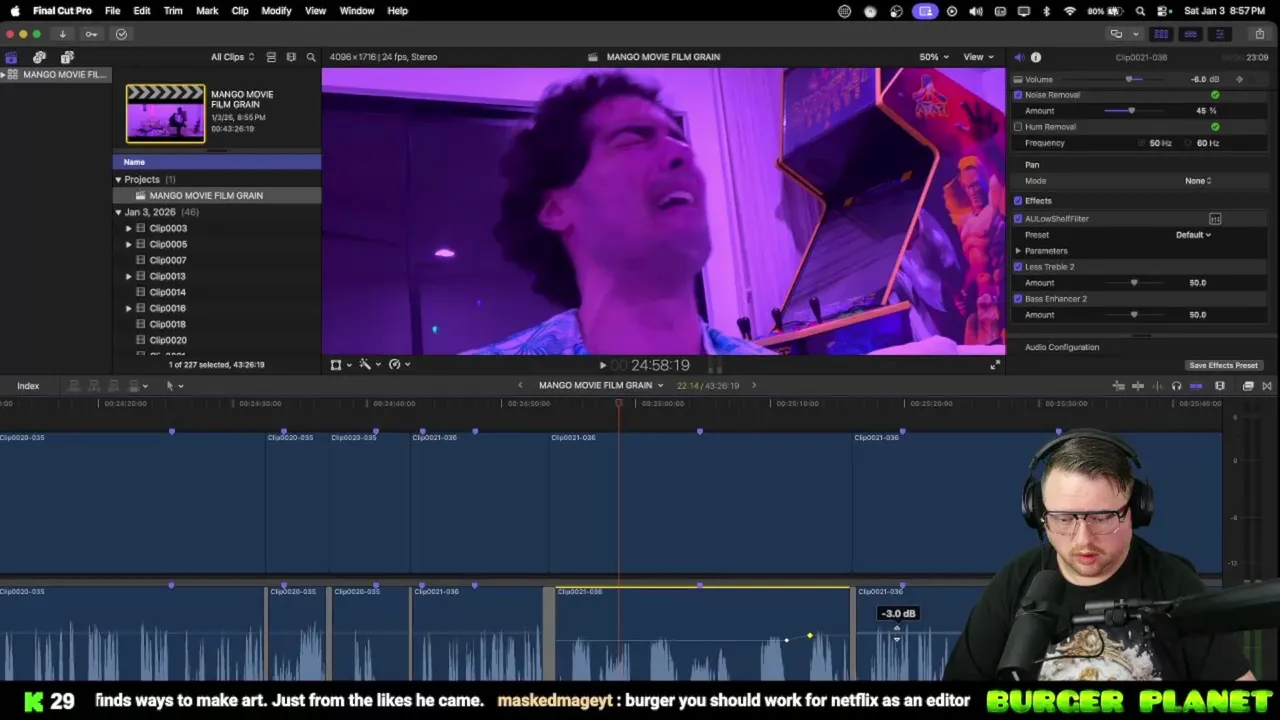Click the browser search magnifier icon
The image size is (1280, 720).
click(311, 57)
